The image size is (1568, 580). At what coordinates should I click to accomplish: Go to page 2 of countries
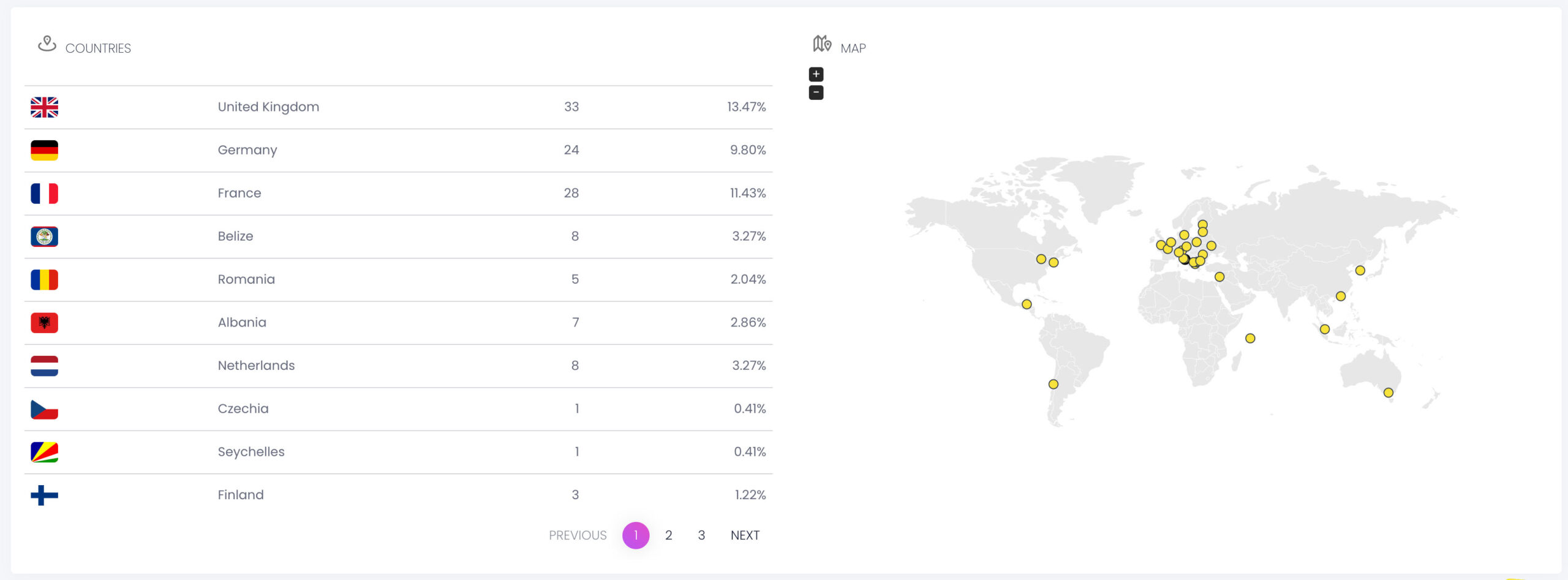668,535
